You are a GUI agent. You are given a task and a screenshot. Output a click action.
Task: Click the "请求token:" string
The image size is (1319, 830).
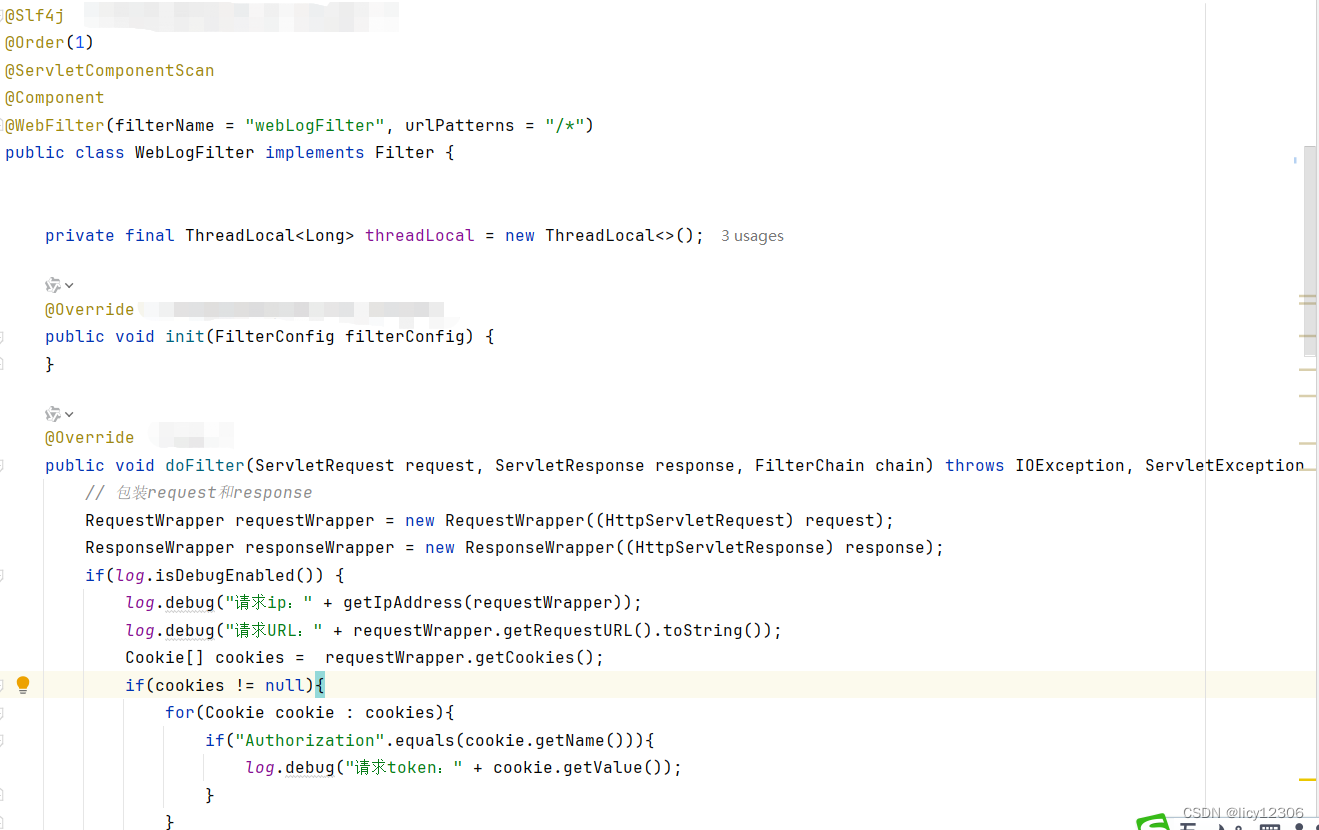click(405, 768)
